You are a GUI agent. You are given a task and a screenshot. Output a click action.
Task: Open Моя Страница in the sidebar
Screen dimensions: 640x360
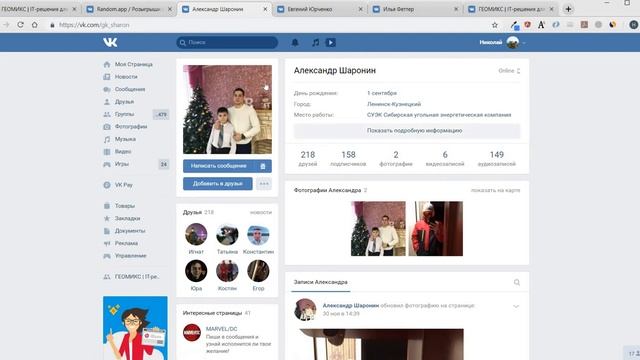(x=133, y=64)
